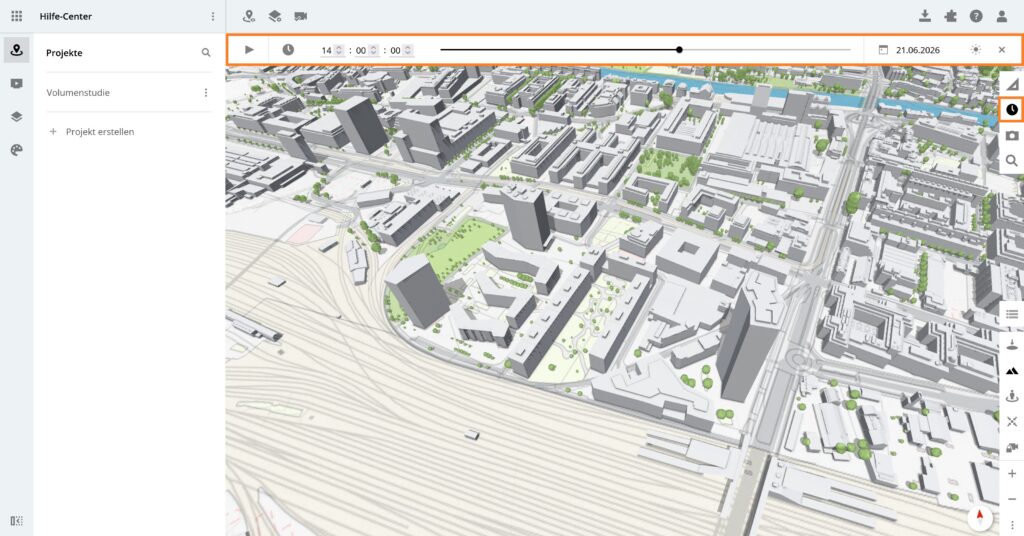The image size is (1024, 536).
Task: Zoom in on the 3D map
Action: click(1011, 473)
